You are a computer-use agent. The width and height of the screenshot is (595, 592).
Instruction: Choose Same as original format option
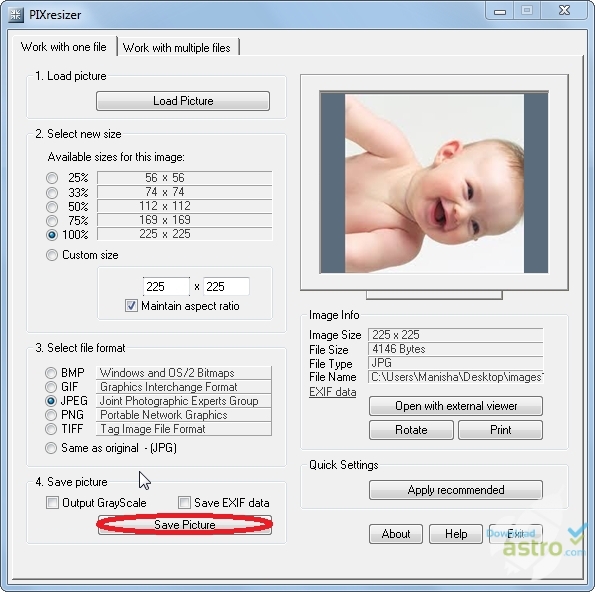[x=51, y=448]
